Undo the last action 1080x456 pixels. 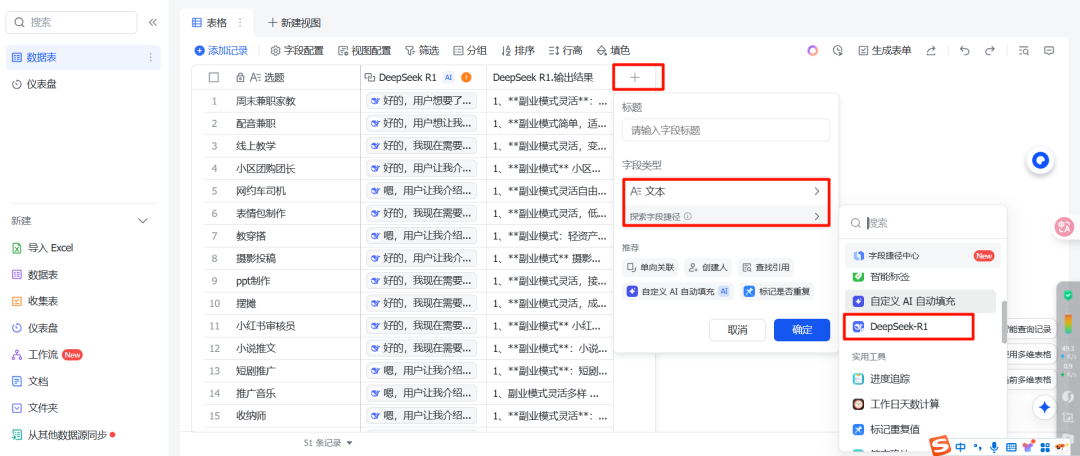point(964,50)
